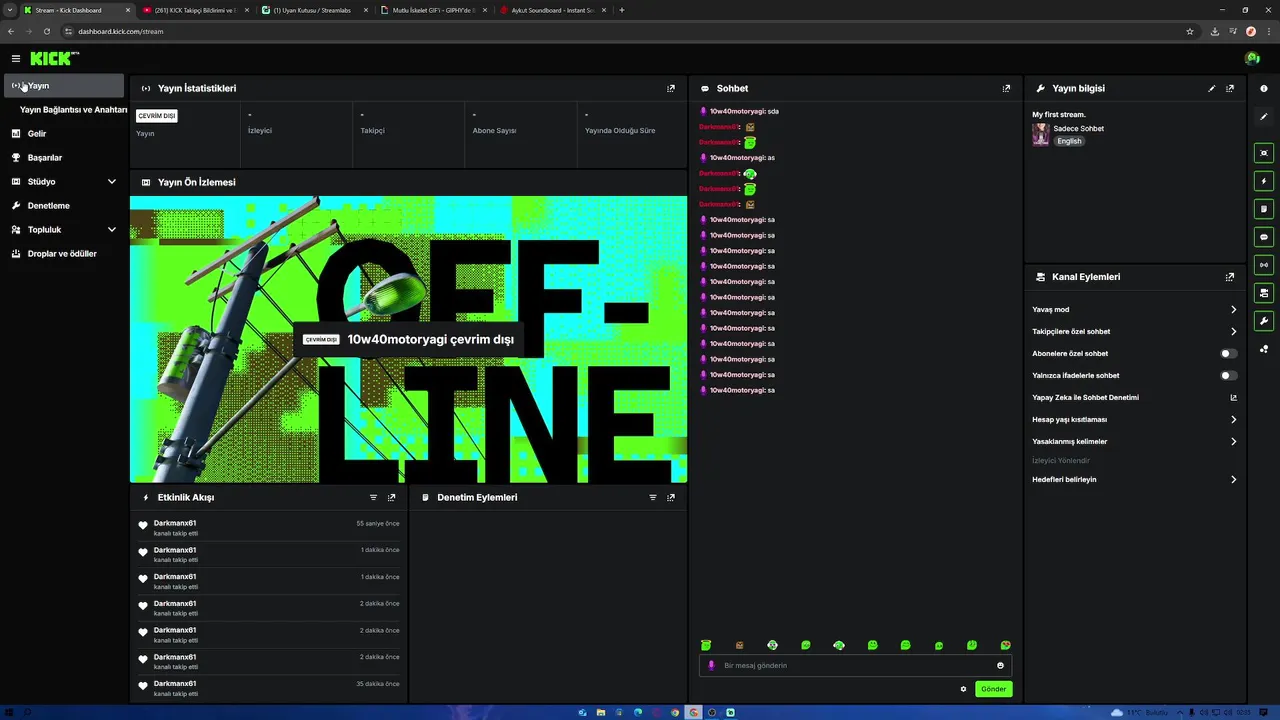
Task: Open the browser downloads icon
Action: [x=1215, y=31]
